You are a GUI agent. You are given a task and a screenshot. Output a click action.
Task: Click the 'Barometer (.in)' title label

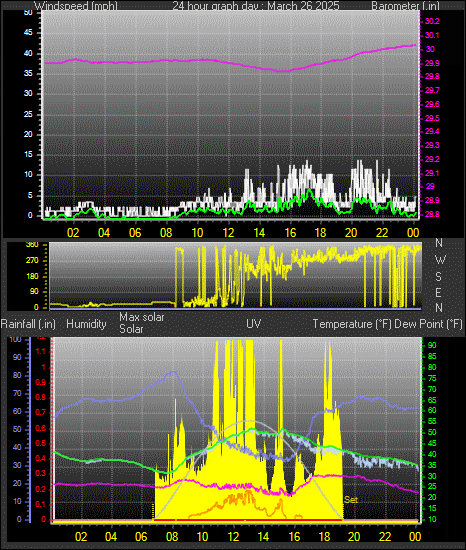click(x=405, y=6)
